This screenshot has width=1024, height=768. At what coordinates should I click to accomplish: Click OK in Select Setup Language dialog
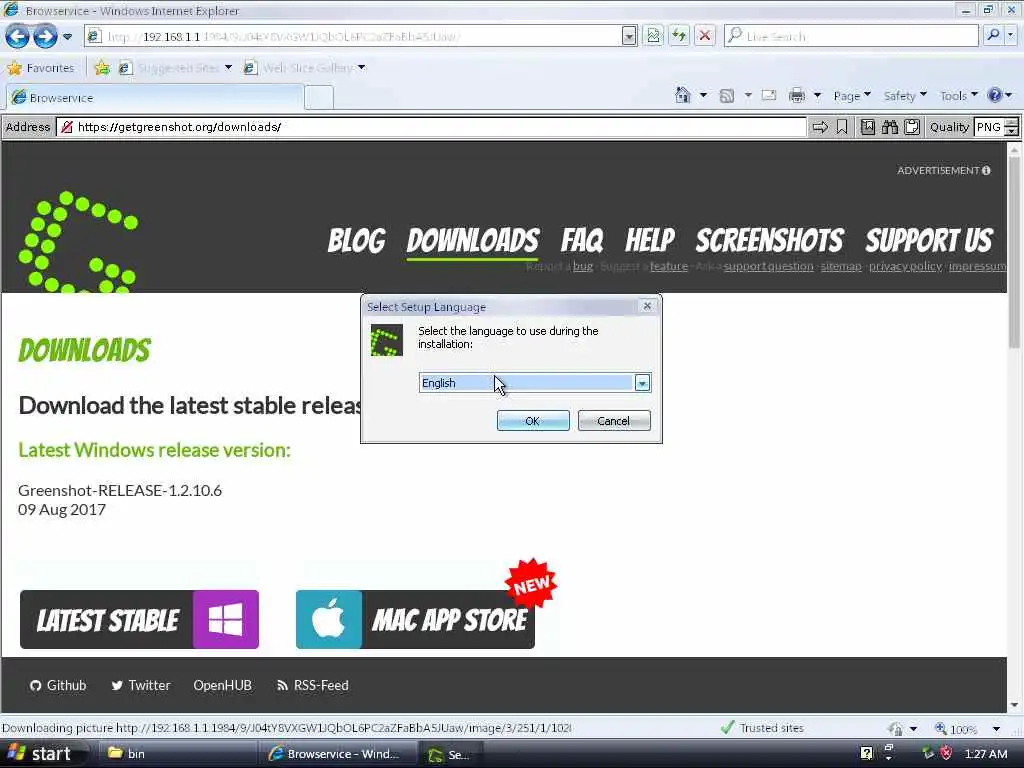(x=533, y=421)
